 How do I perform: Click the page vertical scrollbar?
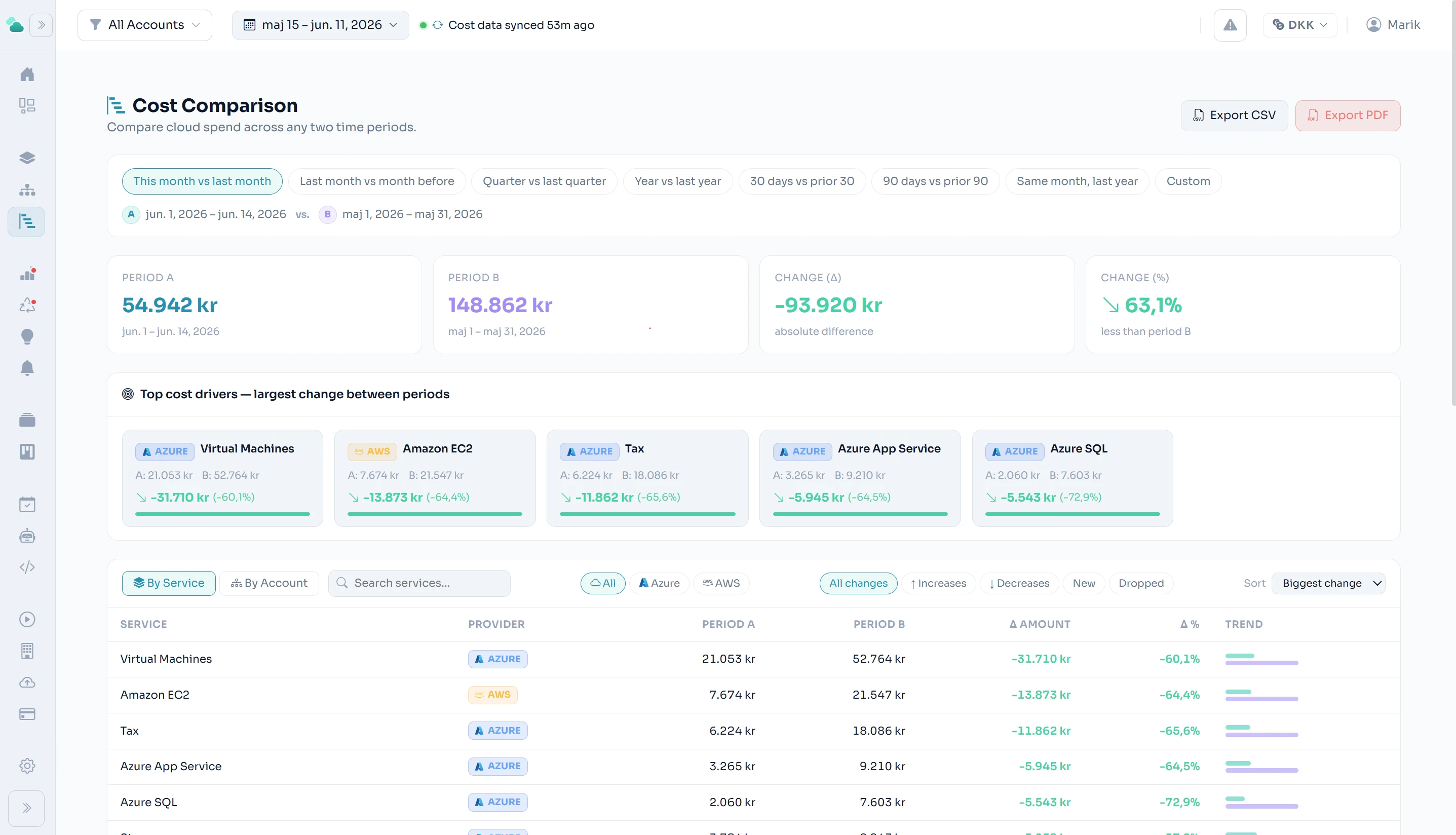1453,204
